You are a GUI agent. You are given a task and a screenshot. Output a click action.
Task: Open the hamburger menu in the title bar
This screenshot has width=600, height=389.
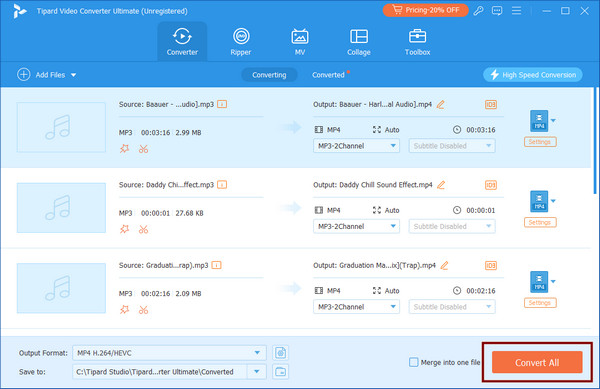(x=516, y=11)
